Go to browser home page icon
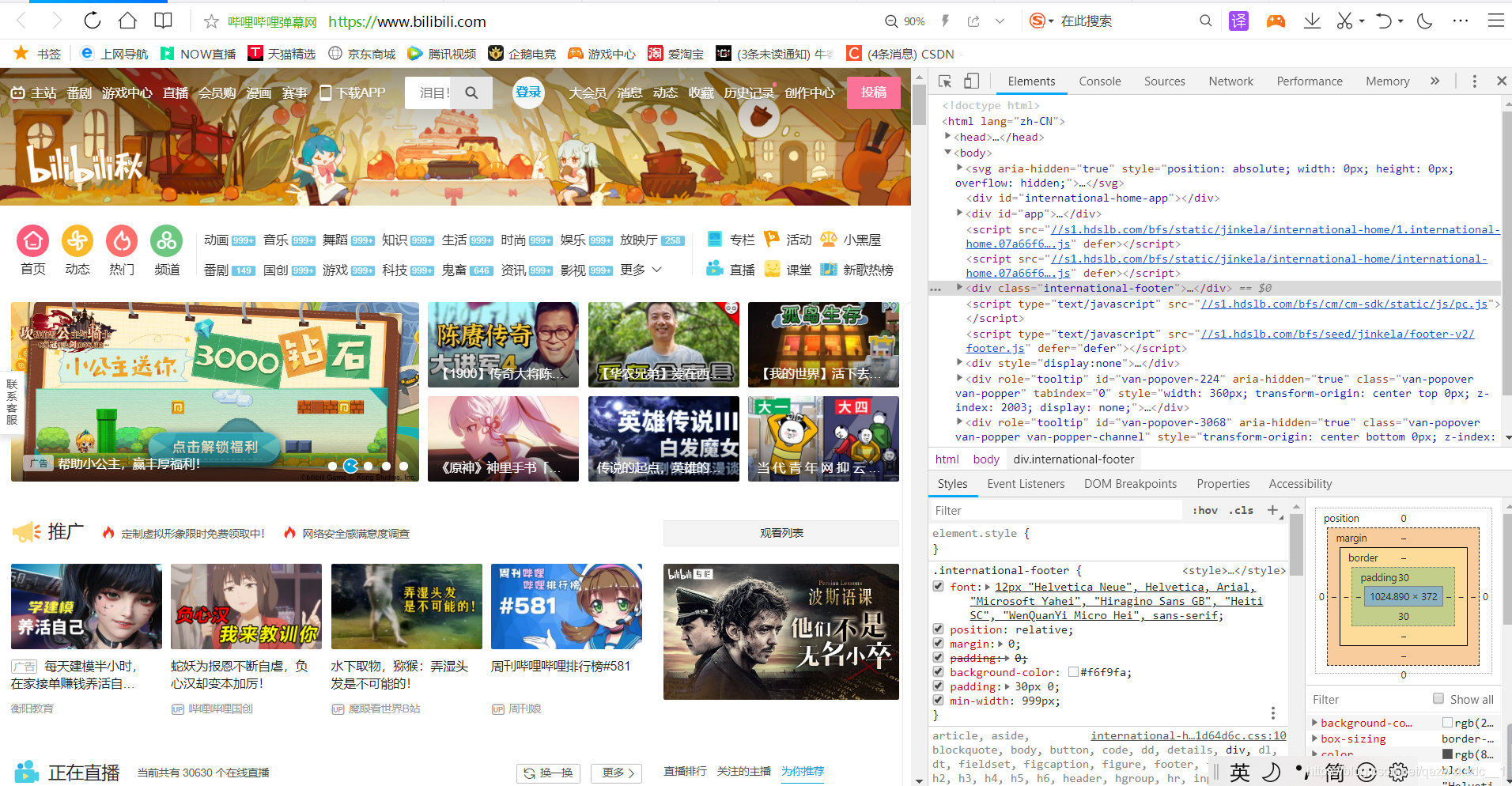 point(127,21)
